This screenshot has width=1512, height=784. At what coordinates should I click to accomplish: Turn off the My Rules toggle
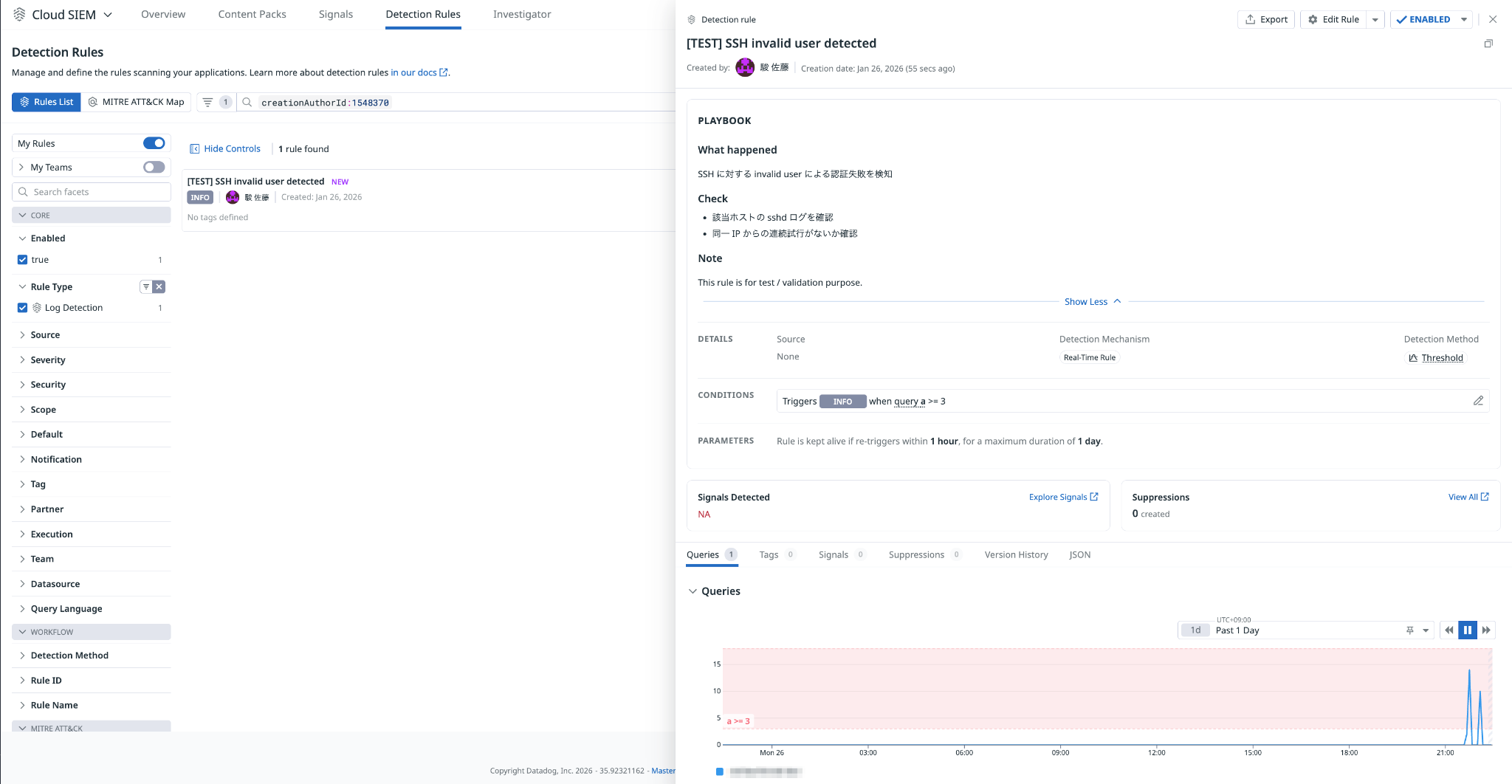[x=154, y=143]
